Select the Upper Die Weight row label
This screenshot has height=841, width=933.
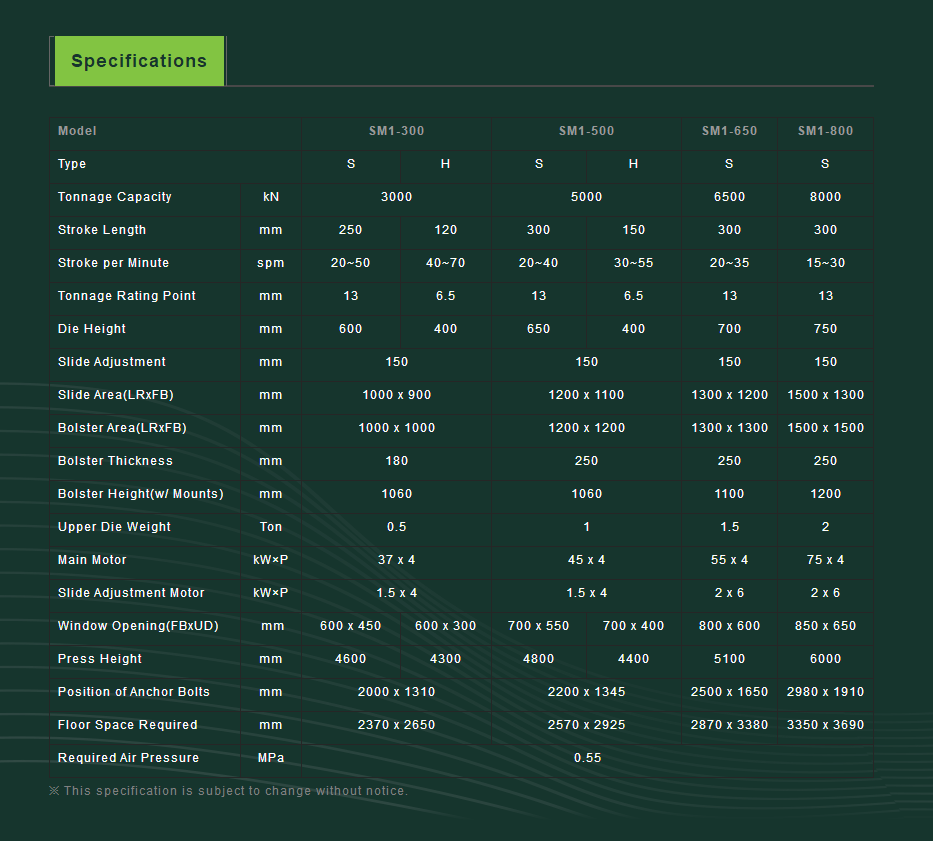click(x=114, y=527)
